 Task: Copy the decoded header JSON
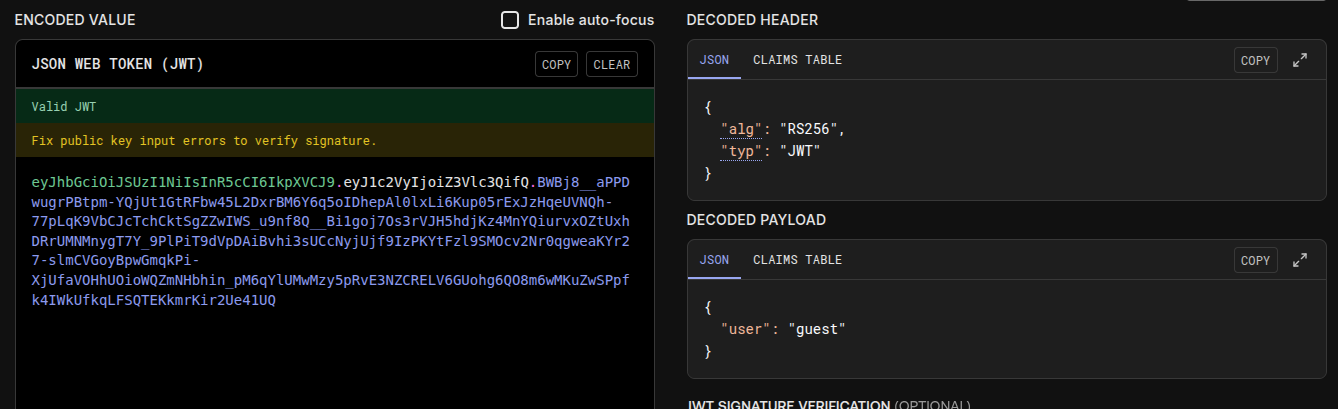[x=1255, y=60]
